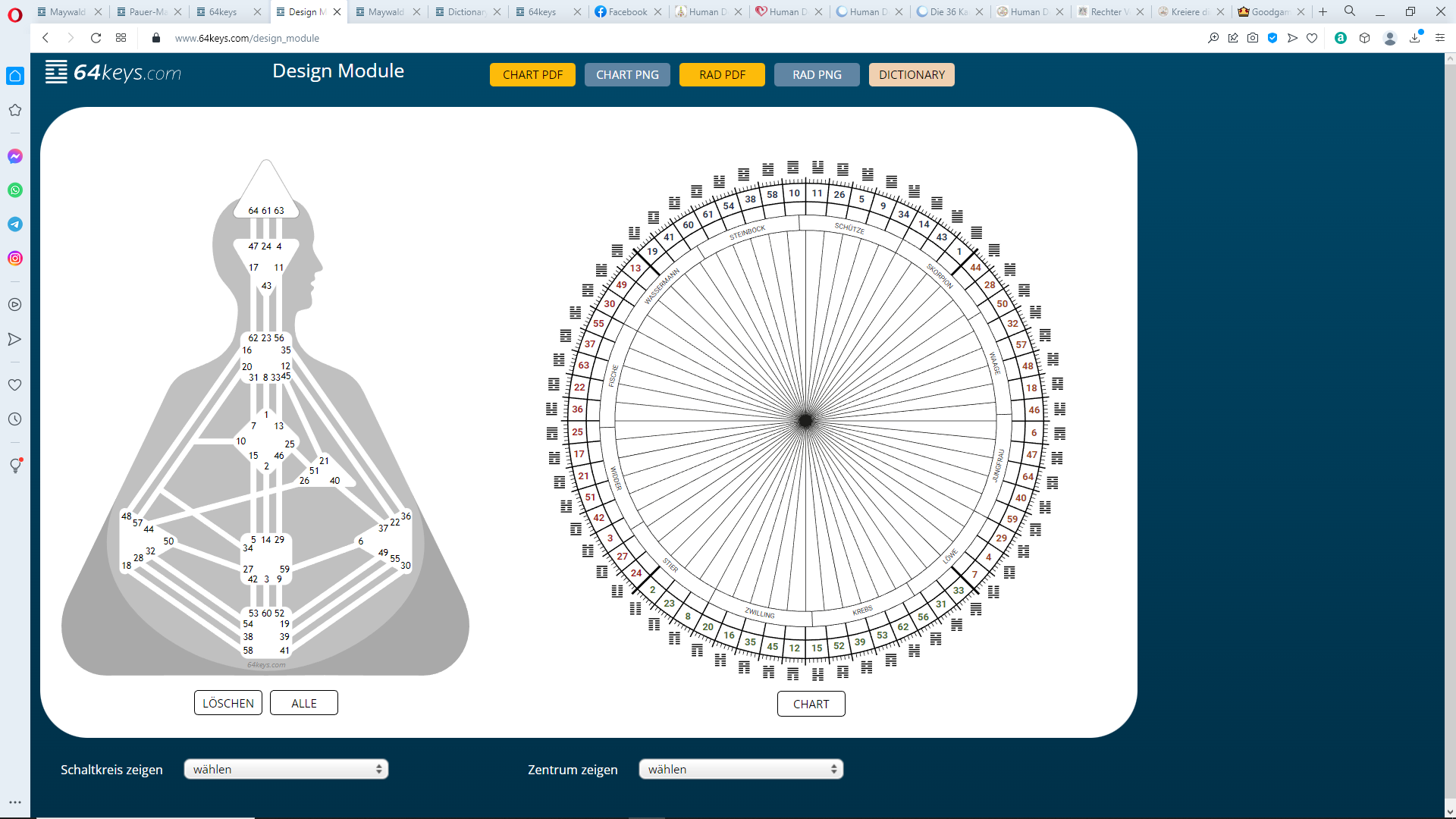
Task: Click the orange RAD PDF button
Action: 722,75
